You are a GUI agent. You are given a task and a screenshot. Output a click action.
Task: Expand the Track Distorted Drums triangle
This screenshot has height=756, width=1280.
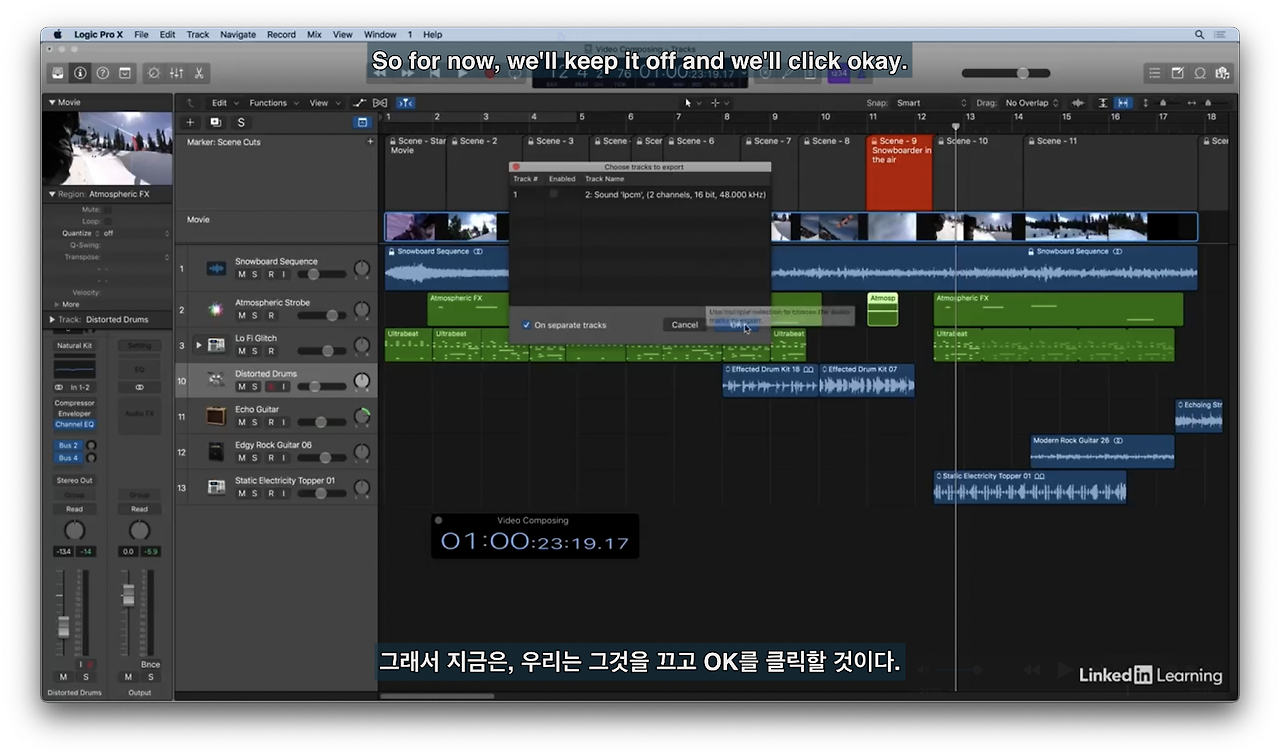pyautogui.click(x=52, y=320)
